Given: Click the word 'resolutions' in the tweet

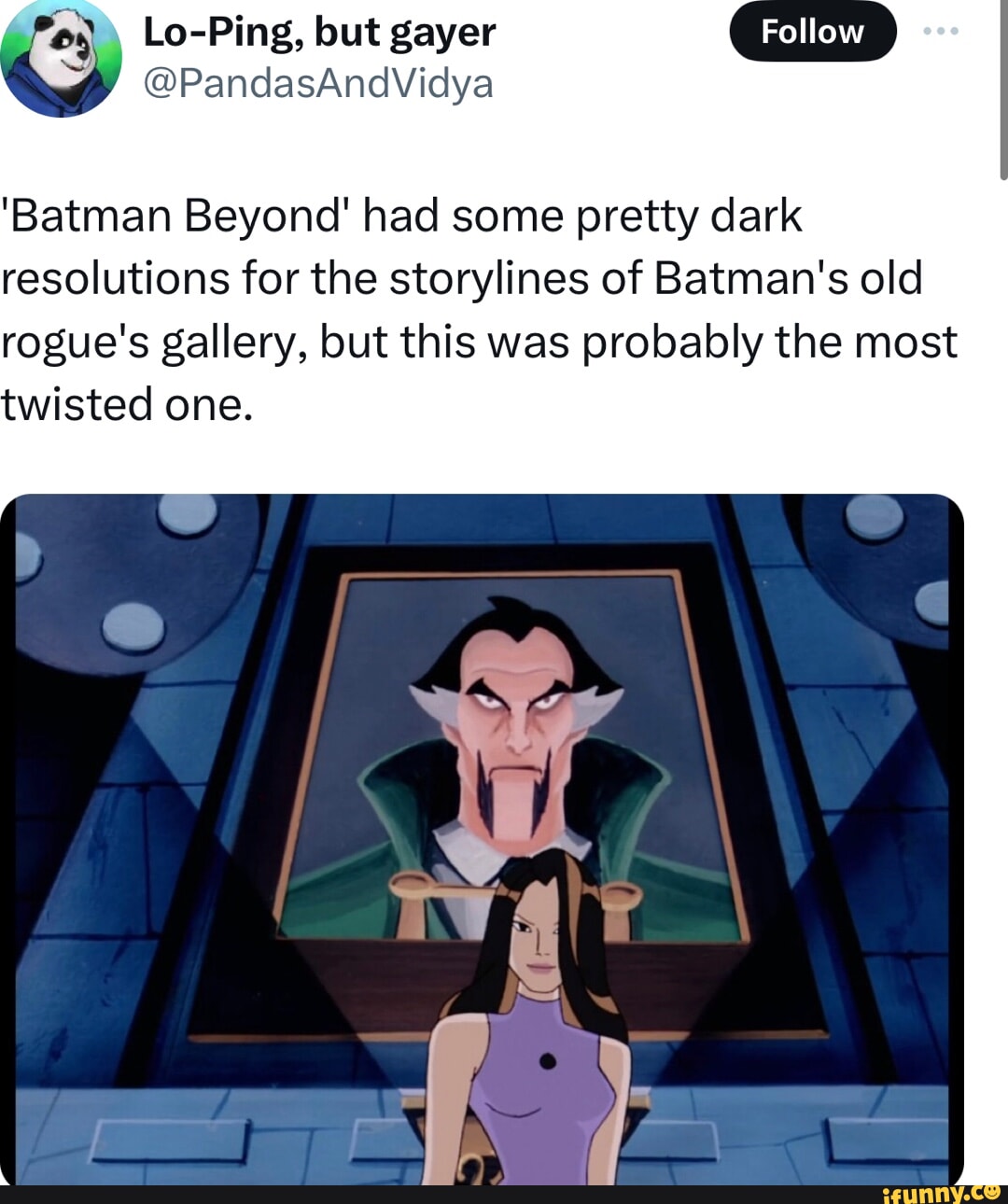Looking at the screenshot, I should click(115, 278).
